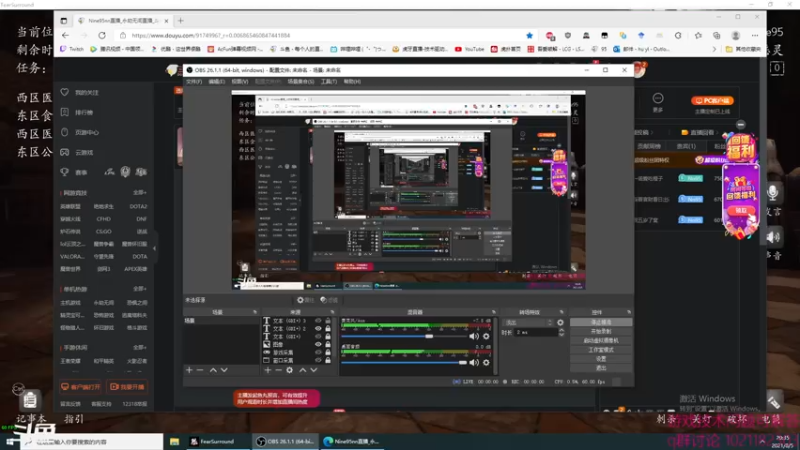
Task: Toggle visibility of 文本 (GDI+) source
Action: [318, 337]
